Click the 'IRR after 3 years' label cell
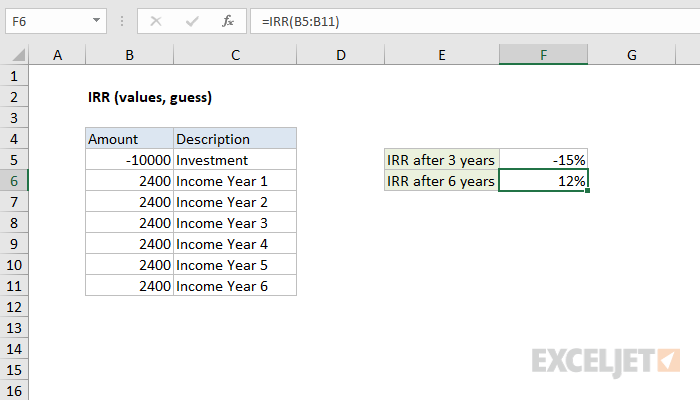 (x=442, y=160)
